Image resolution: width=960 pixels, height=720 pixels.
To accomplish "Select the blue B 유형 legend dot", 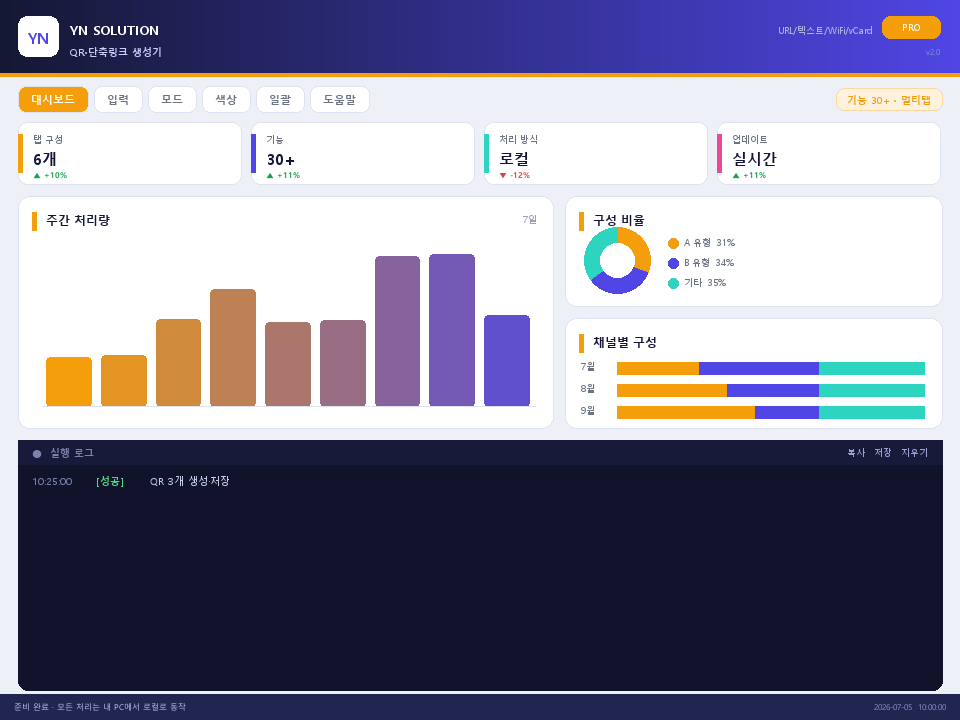I will coord(673,263).
